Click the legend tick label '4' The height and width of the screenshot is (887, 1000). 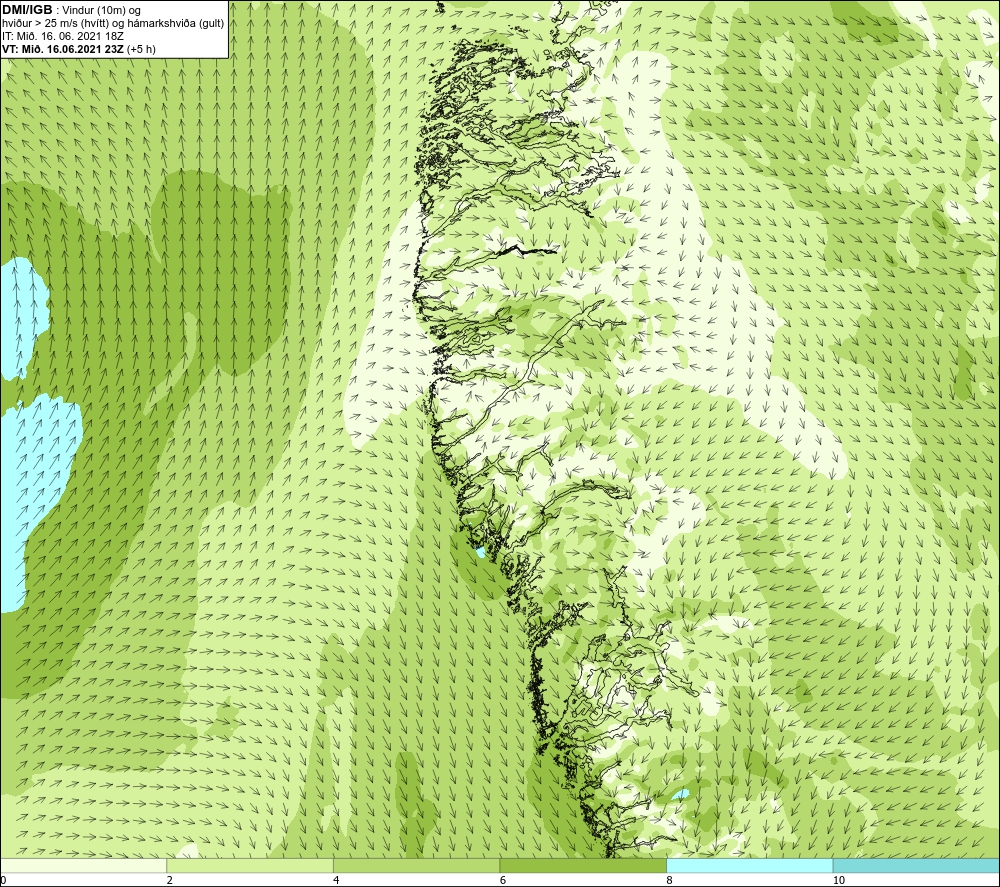click(x=336, y=880)
